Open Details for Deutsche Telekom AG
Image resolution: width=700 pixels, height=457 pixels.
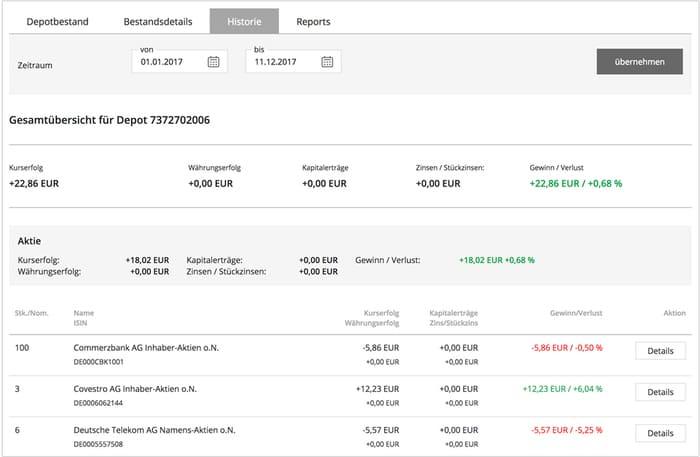[660, 433]
